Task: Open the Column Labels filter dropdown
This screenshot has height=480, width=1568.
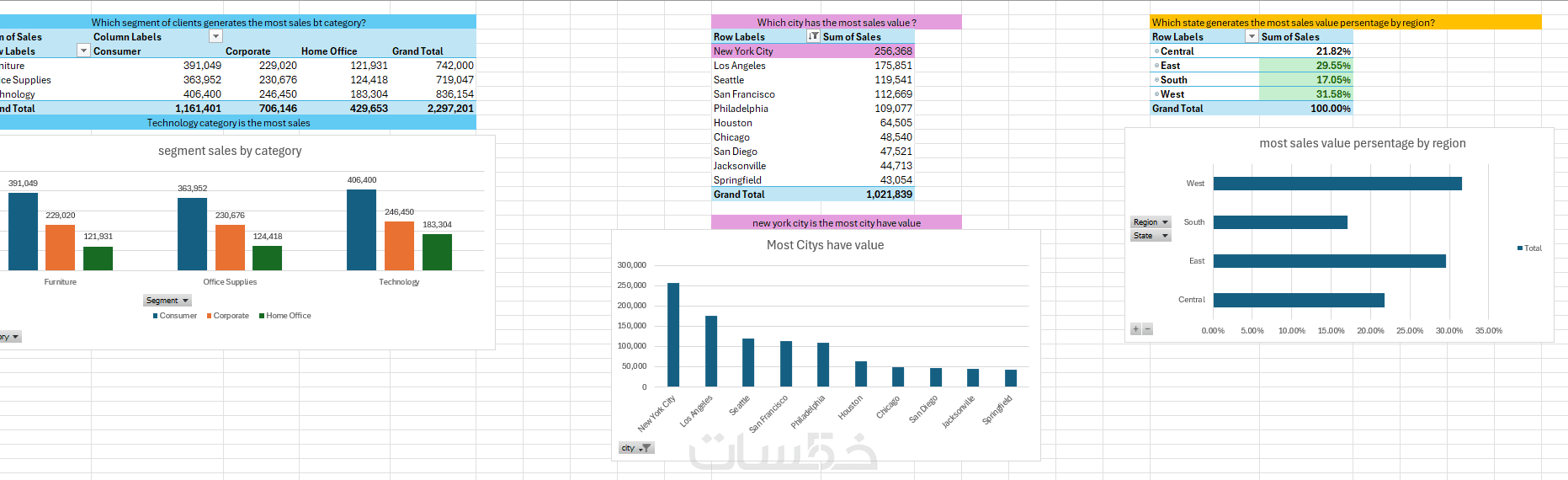Action: tap(216, 36)
